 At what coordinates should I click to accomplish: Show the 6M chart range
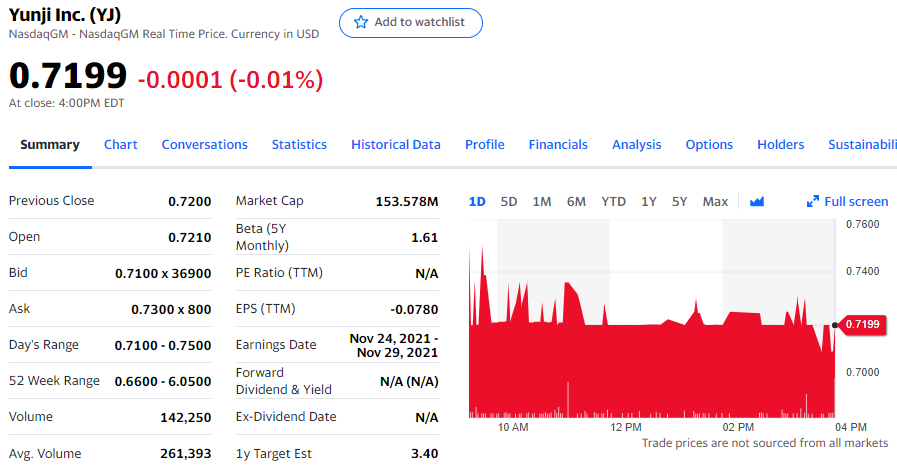click(x=576, y=201)
